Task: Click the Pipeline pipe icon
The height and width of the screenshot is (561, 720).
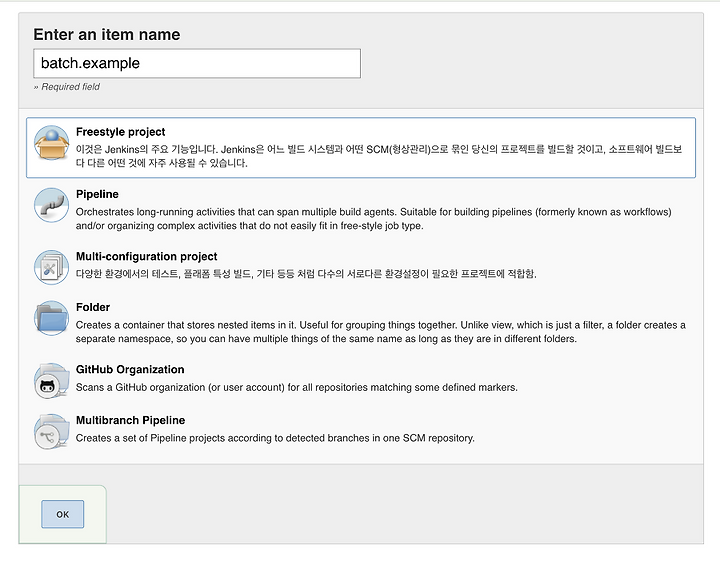Action: coord(51,205)
